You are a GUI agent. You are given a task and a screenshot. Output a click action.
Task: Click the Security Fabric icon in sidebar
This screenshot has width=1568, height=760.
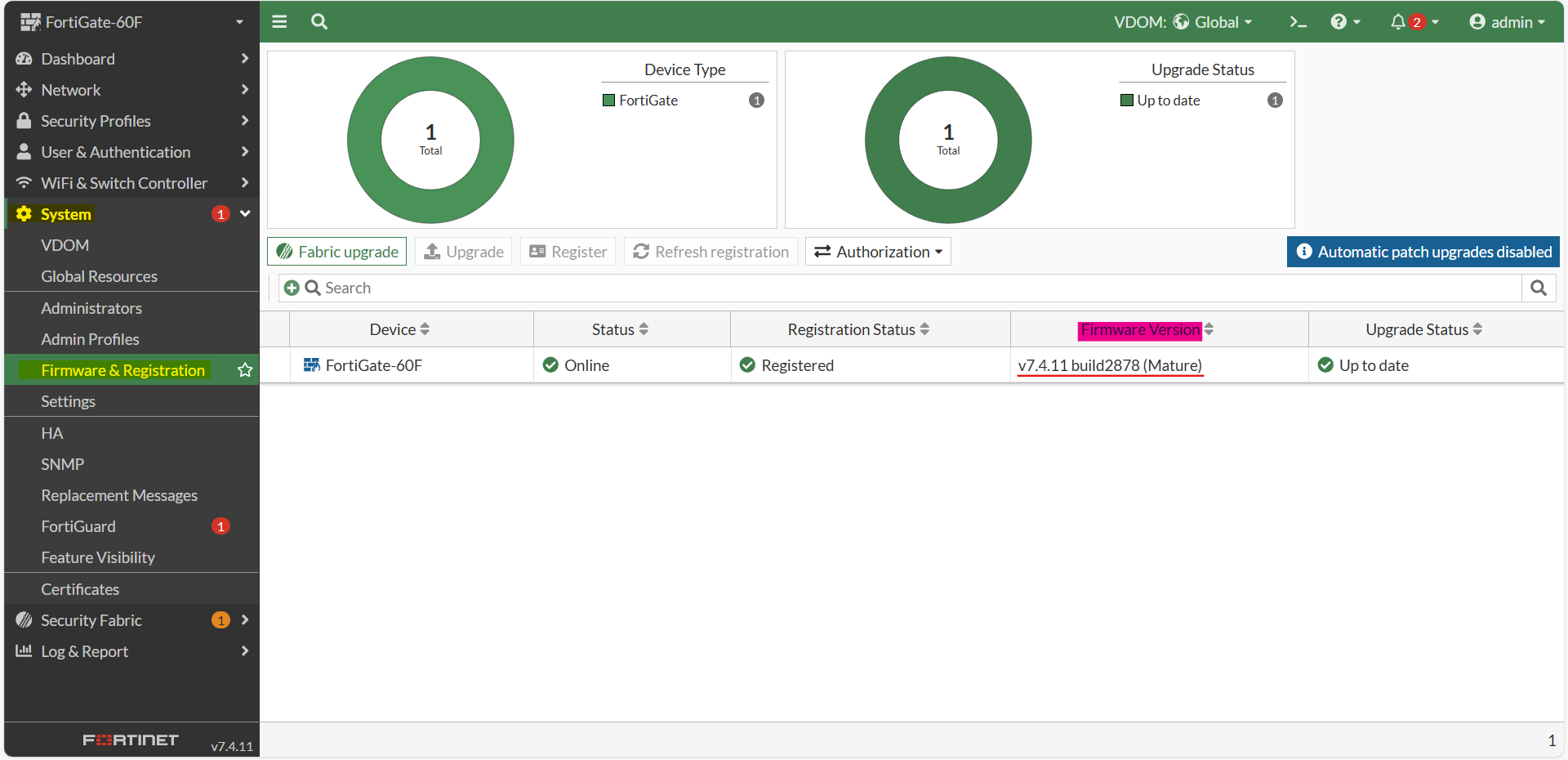click(x=24, y=620)
